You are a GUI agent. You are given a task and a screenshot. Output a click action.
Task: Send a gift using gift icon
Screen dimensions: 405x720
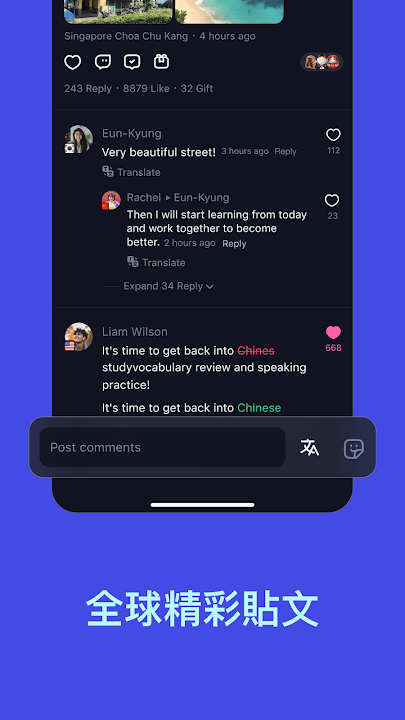point(162,62)
